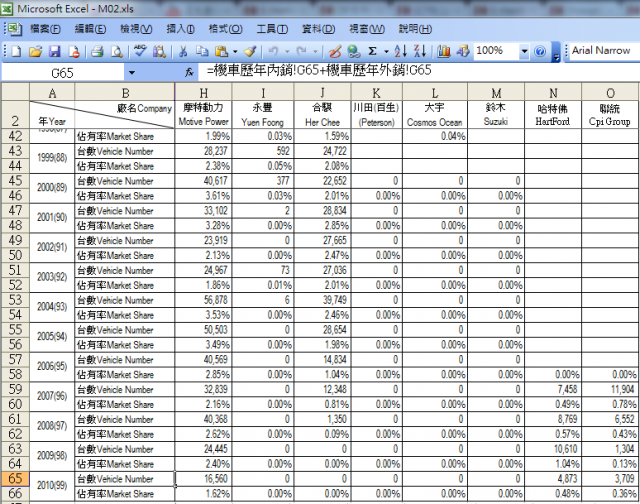Image resolution: width=640 pixels, height=504 pixels.
Task: Cut selection with the scissors icon
Action: pos(183,51)
